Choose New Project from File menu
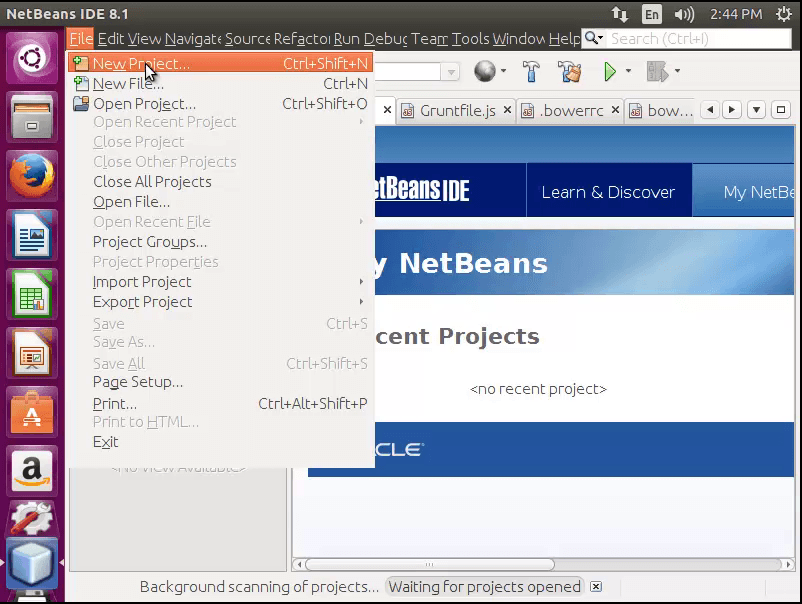 (x=220, y=63)
